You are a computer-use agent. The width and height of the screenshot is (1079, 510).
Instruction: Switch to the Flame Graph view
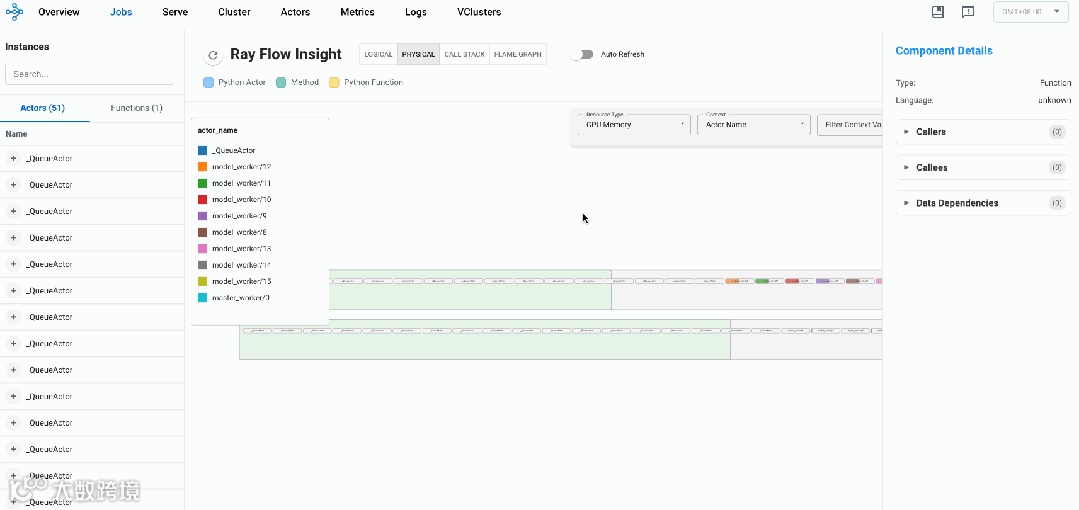coord(517,54)
